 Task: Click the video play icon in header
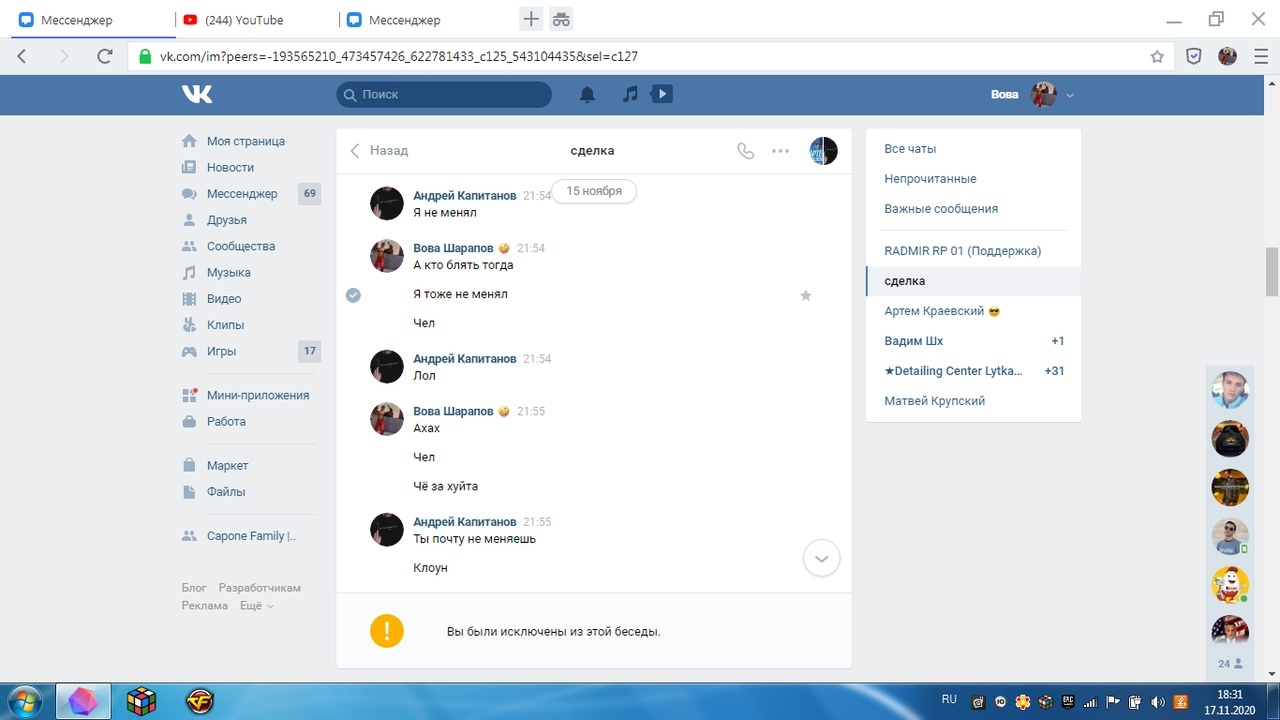(661, 94)
